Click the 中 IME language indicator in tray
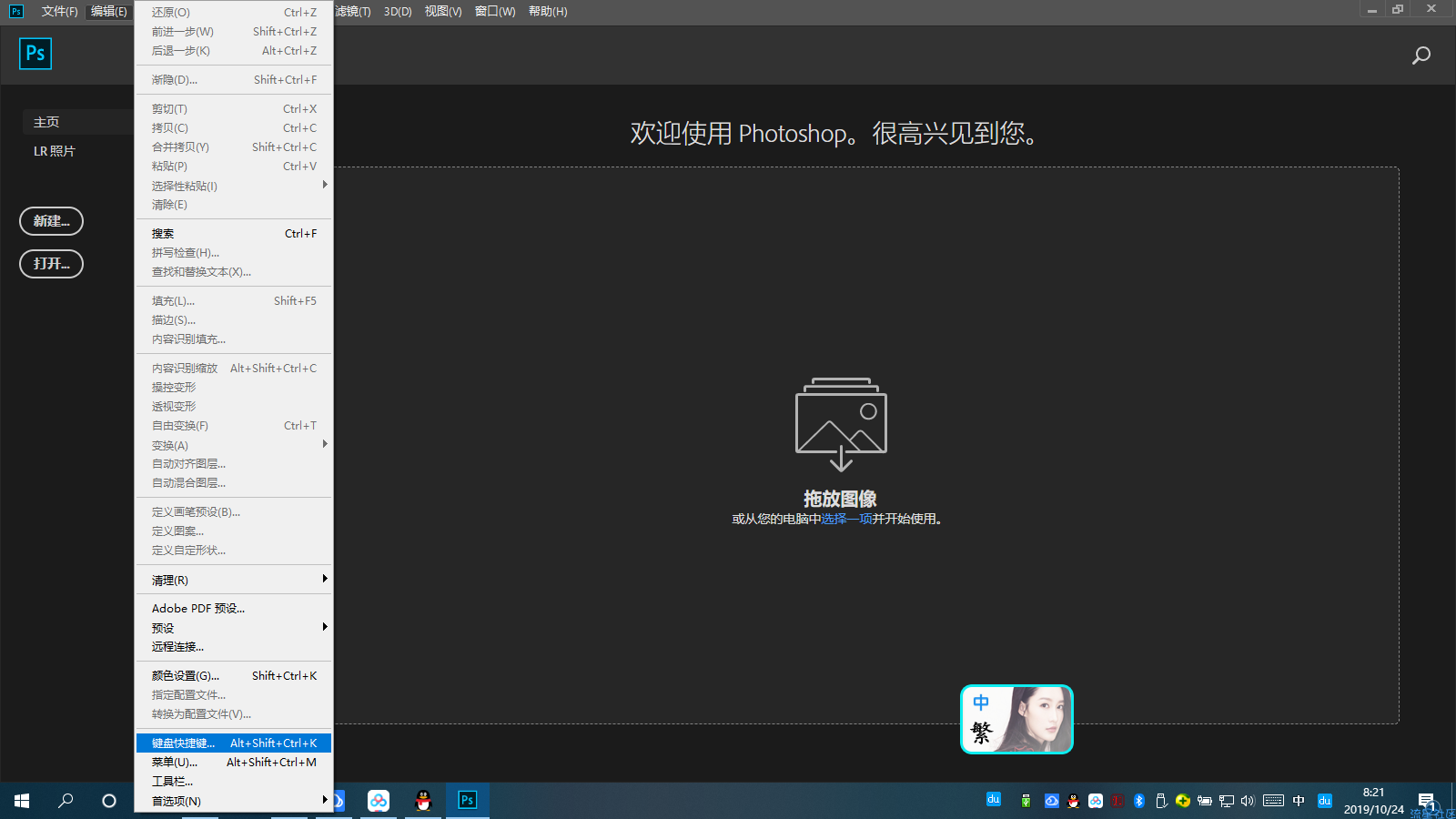 coord(1299,801)
